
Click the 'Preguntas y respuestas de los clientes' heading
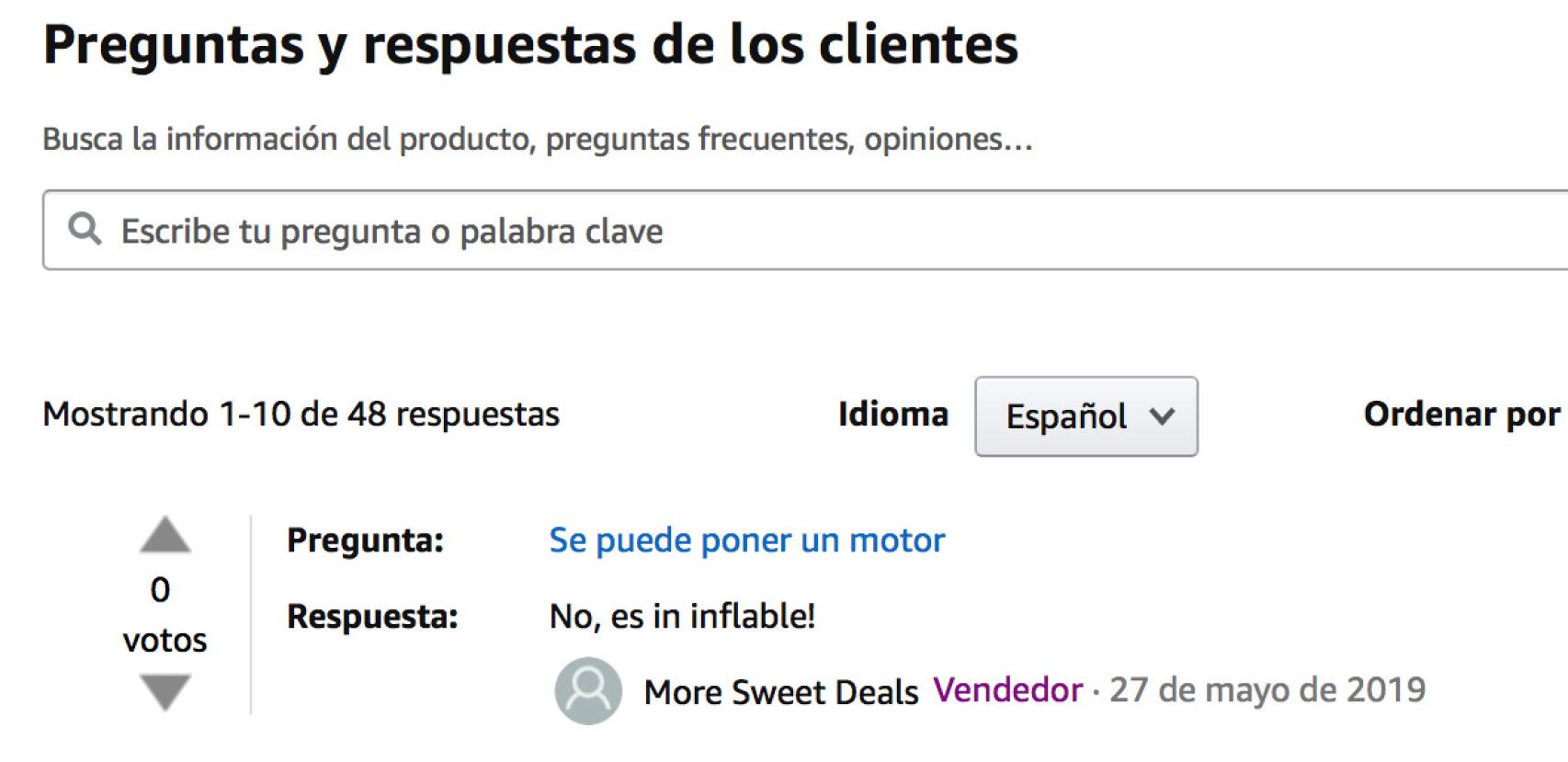click(530, 44)
